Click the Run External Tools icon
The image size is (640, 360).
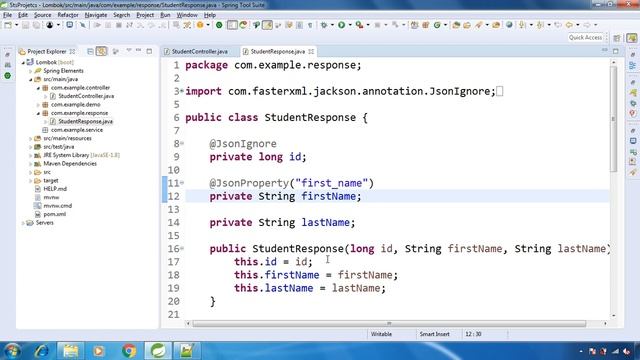tap(359, 25)
